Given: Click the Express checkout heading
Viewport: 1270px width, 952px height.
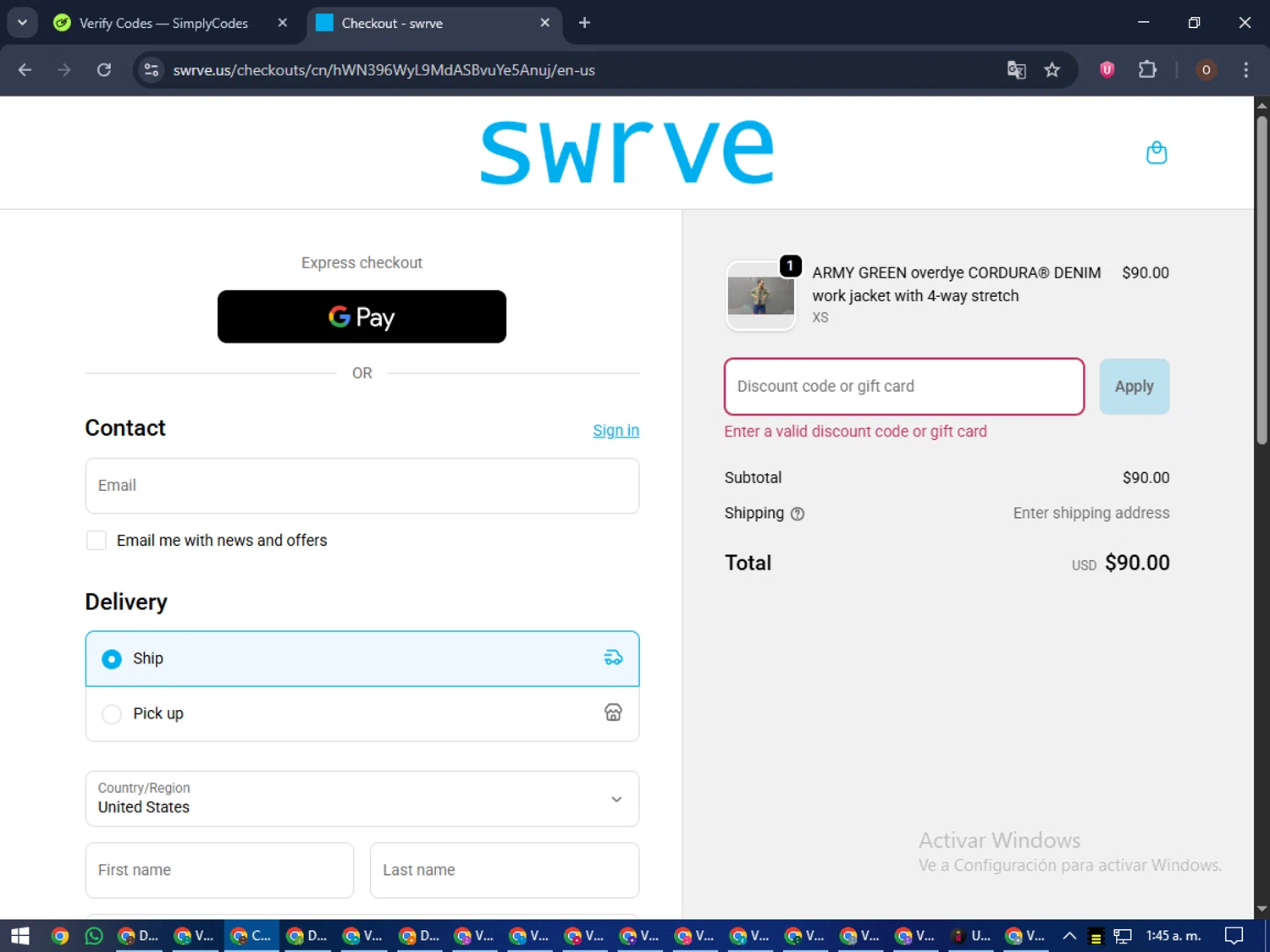Looking at the screenshot, I should pyautogui.click(x=362, y=263).
